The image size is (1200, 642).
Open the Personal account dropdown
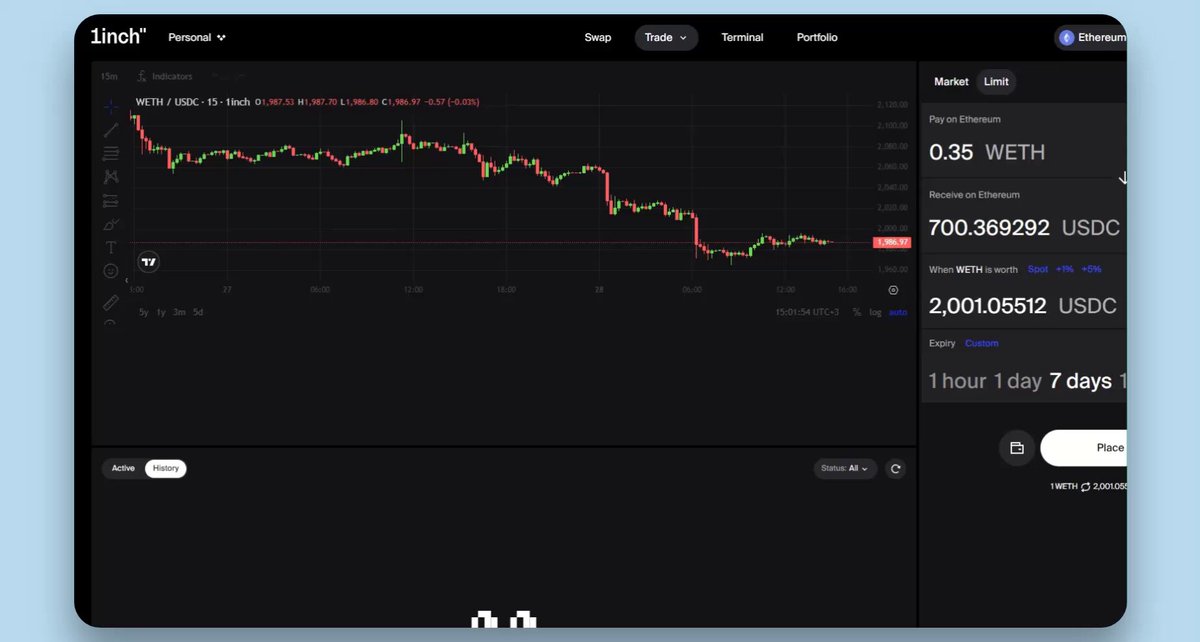[197, 38]
